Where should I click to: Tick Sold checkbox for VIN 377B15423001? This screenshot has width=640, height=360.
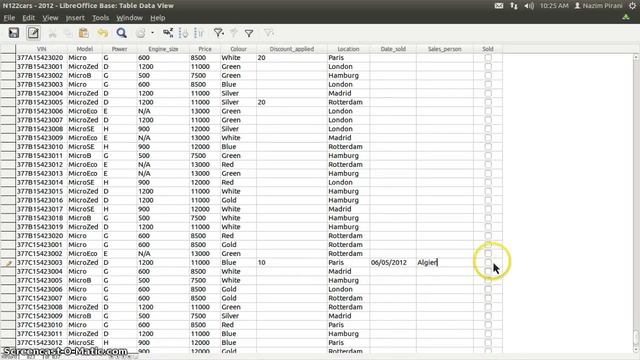click(x=488, y=67)
